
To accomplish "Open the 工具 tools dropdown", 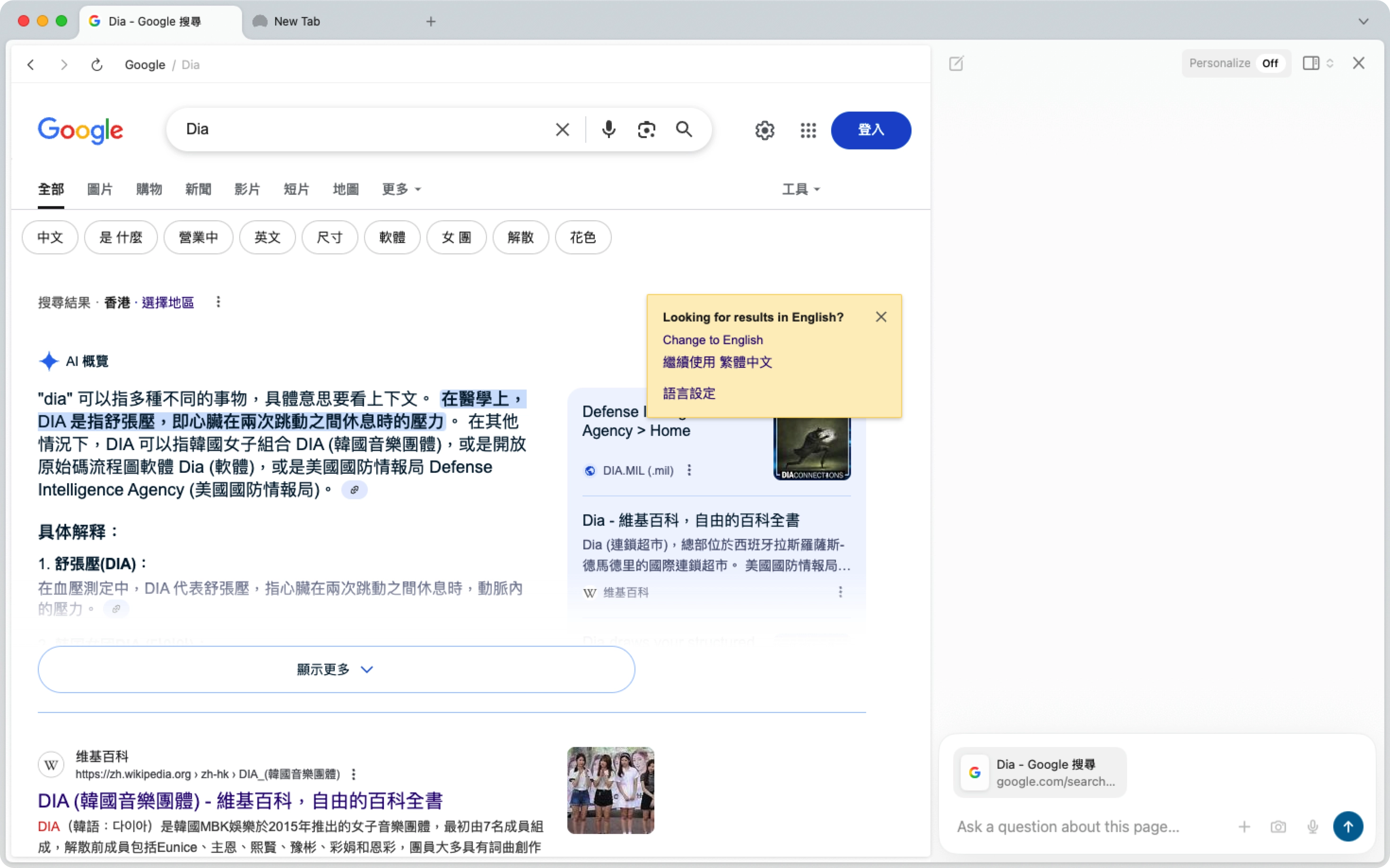I will pyautogui.click(x=800, y=189).
